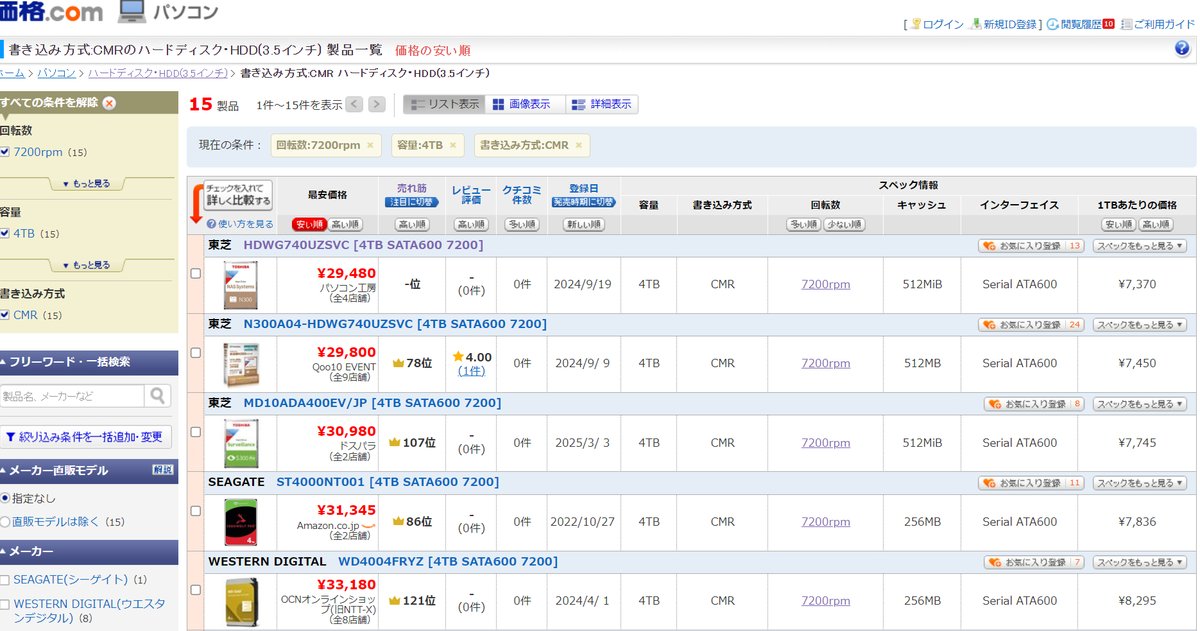Click the free word search input field
The image size is (1200, 631).
click(72, 397)
